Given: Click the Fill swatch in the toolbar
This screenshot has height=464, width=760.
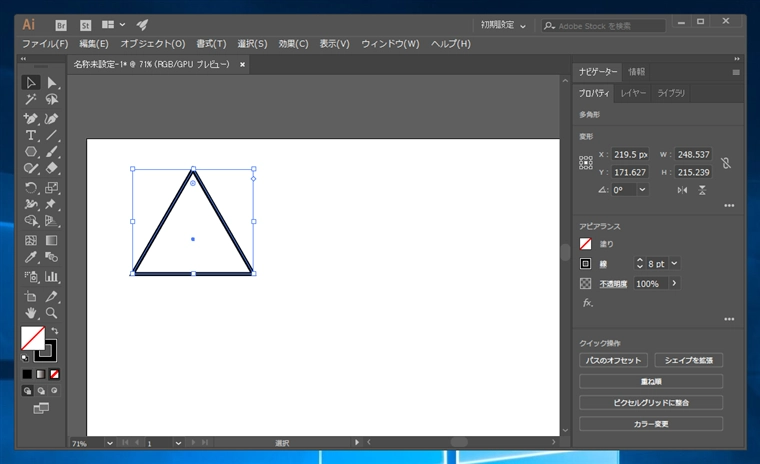Looking at the screenshot, I should point(32,338).
